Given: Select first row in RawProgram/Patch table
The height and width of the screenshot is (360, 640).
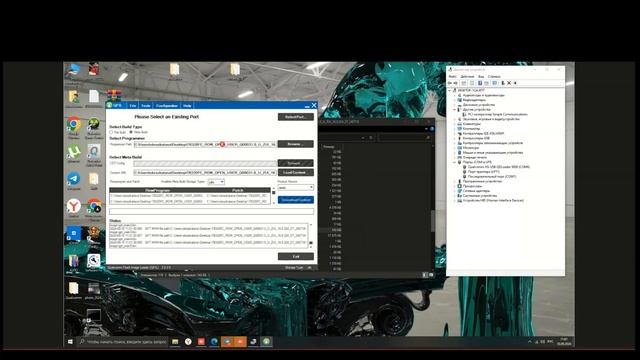Looking at the screenshot, I should 189,196.
